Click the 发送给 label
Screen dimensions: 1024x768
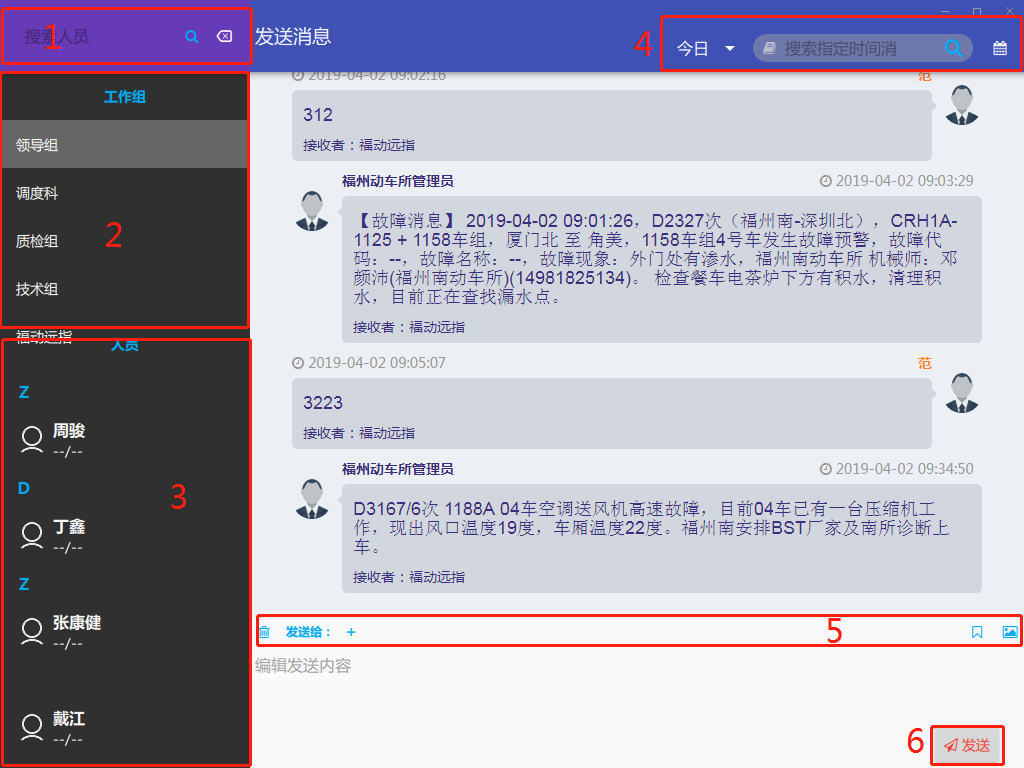pyautogui.click(x=308, y=632)
